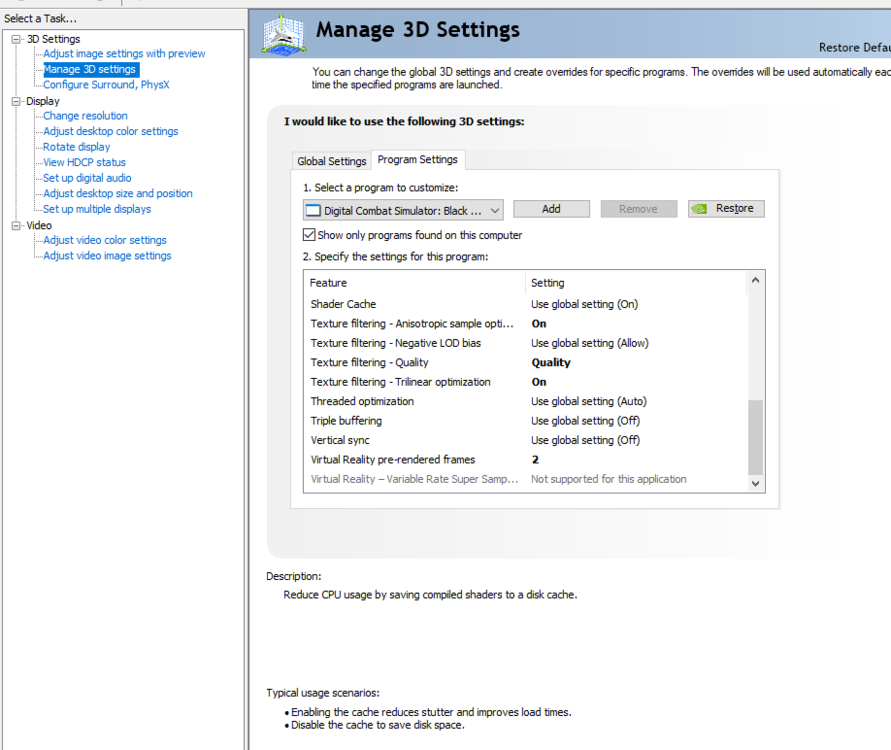Collapse the Video tree node
The height and width of the screenshot is (750, 891).
pos(16,225)
